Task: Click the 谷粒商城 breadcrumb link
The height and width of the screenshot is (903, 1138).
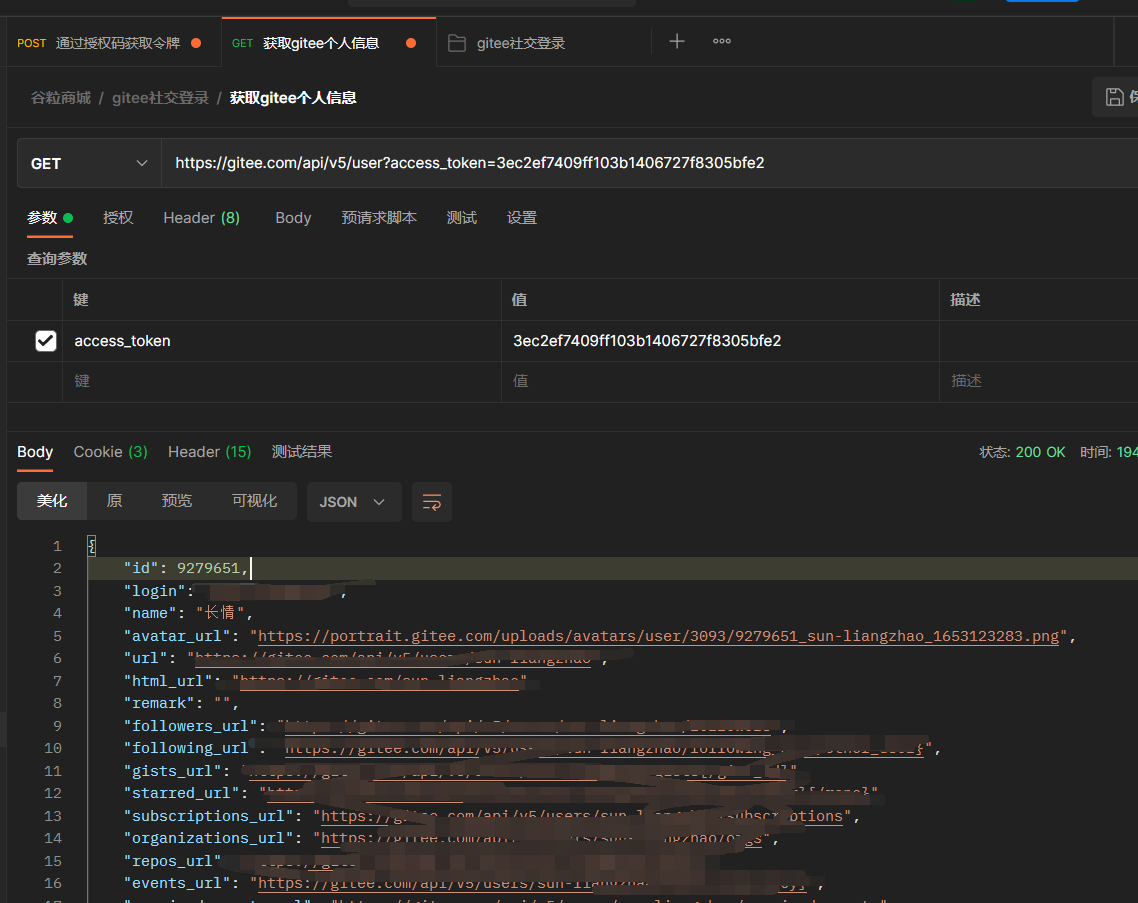Action: [60, 98]
